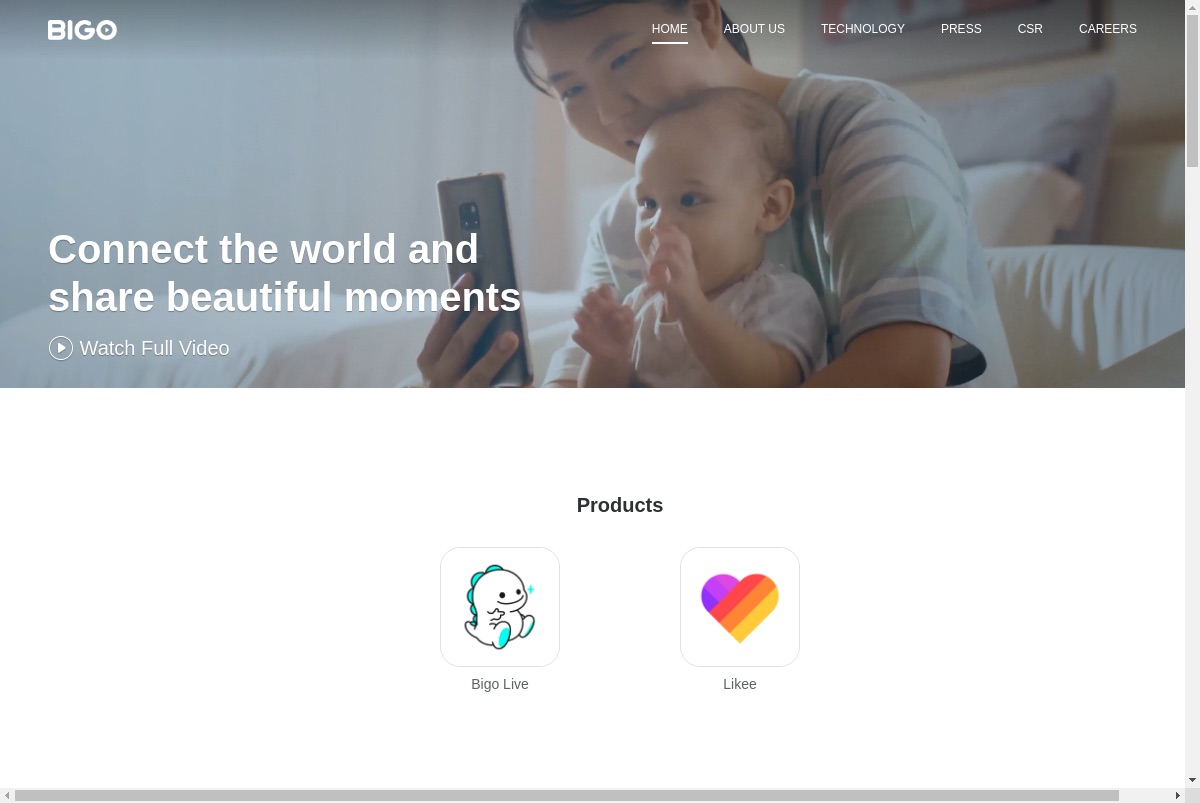The height and width of the screenshot is (803, 1200).
Task: Go to the HOME nav item
Action: coord(670,29)
